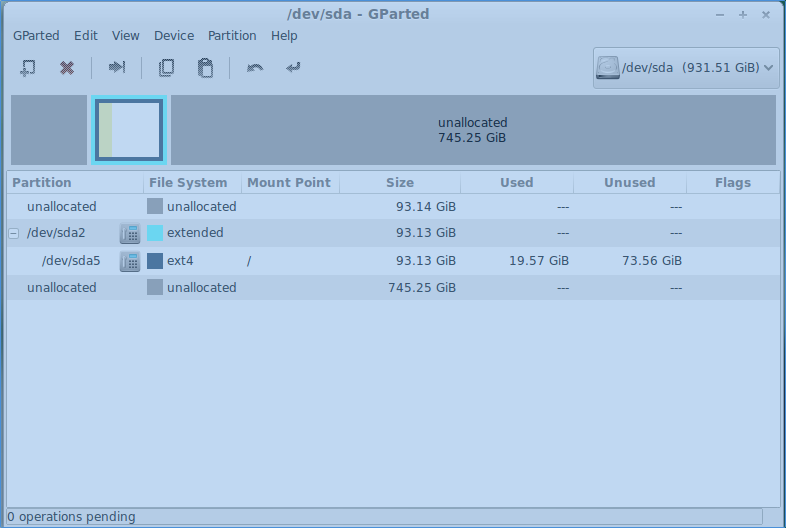Click the ext4 file system label
The height and width of the screenshot is (528, 786).
180,261
